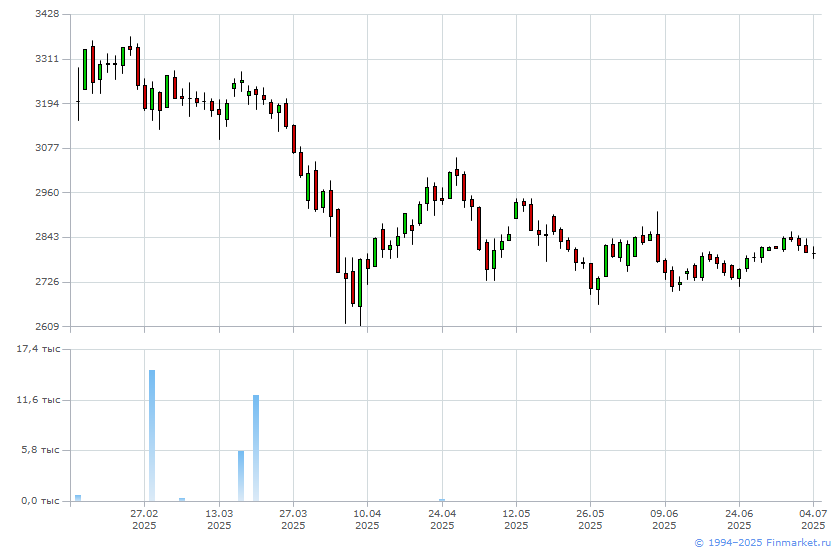Click the 3077 price axis label
840x550 pixels.
tap(47, 148)
